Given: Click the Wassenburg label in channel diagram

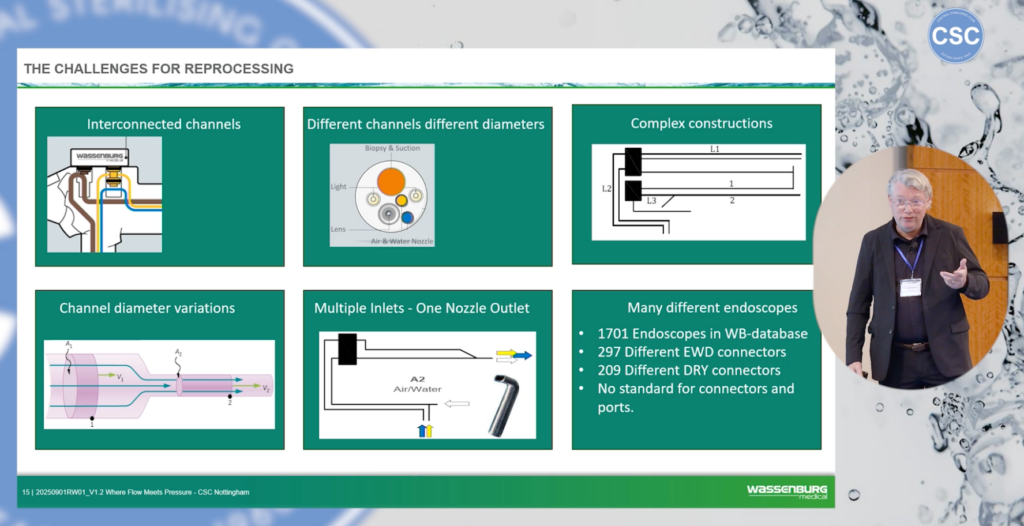Looking at the screenshot, I should point(99,157).
